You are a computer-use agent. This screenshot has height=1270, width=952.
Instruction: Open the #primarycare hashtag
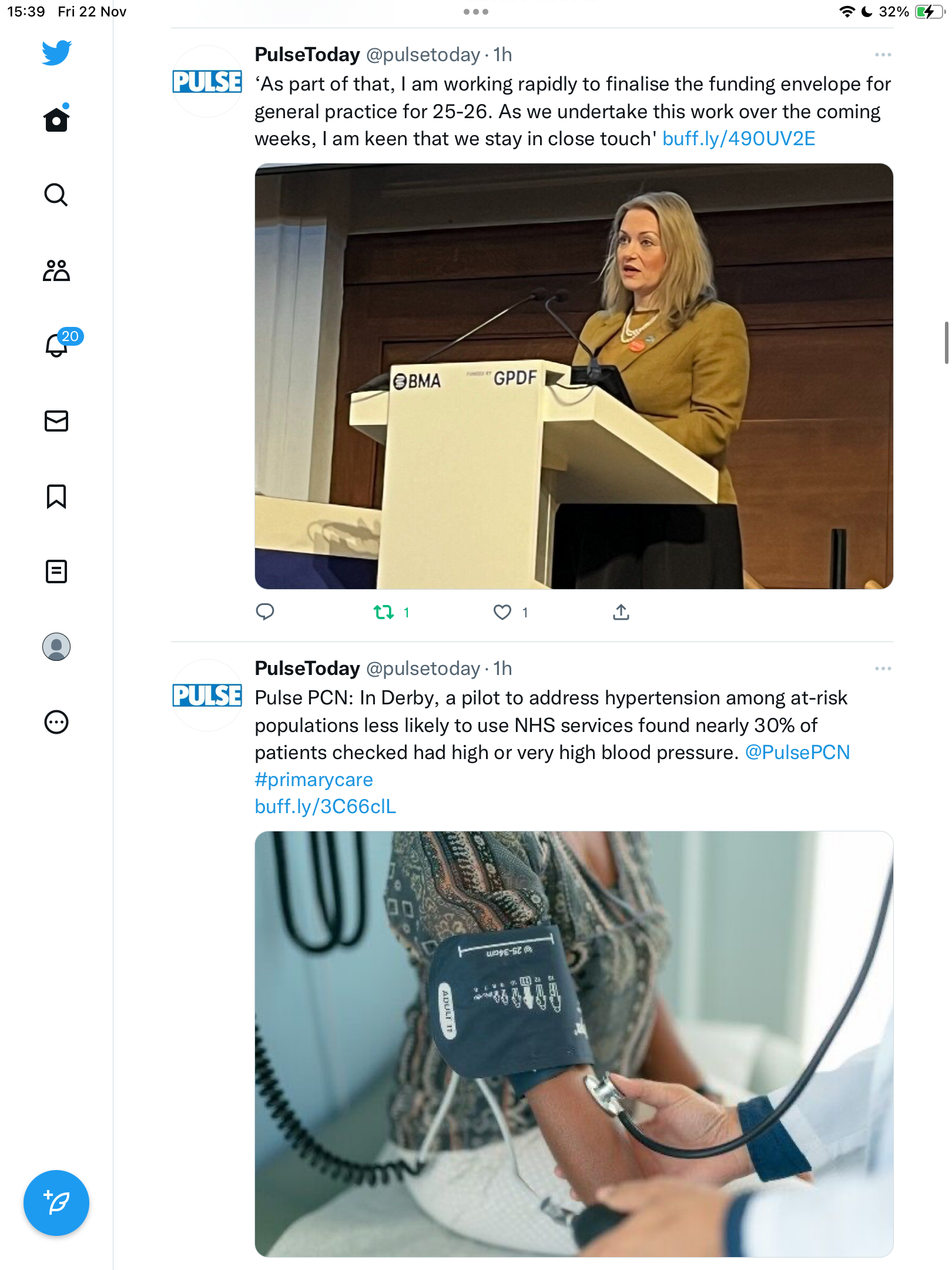(314, 780)
